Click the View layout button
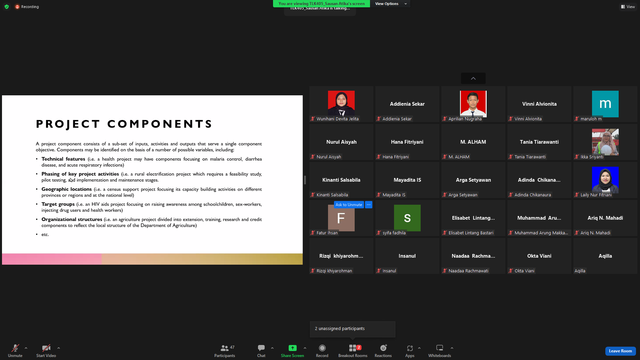Screen dimensions: 640x360 (x=628, y=7)
